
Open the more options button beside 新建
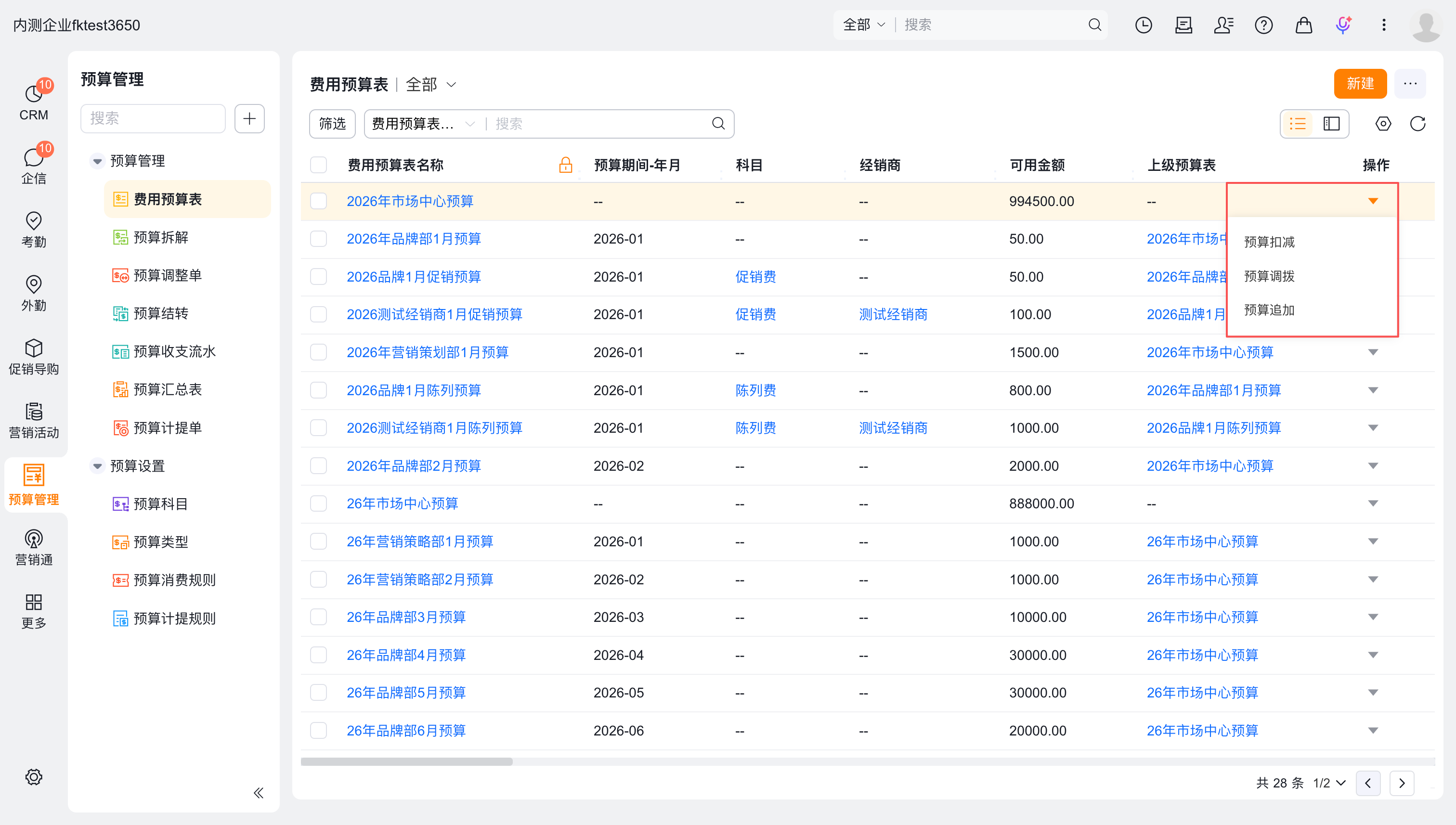click(x=1410, y=84)
